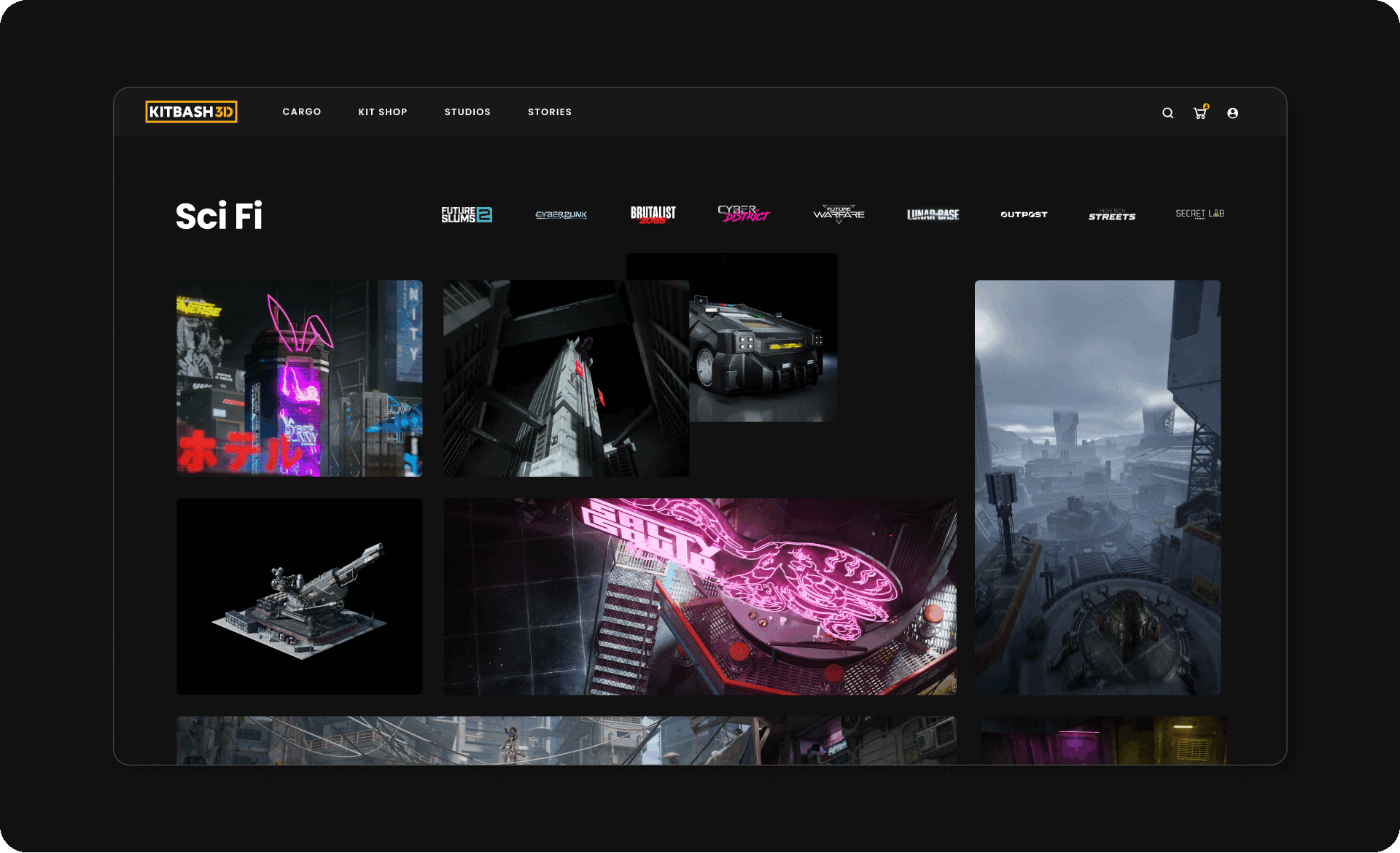Select the Future Slums 2 kit logo

[x=467, y=214]
